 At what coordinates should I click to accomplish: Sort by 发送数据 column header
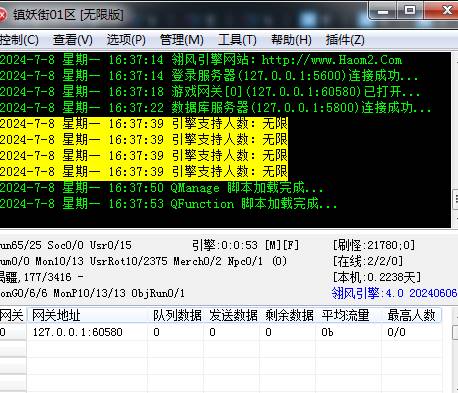pos(232,315)
